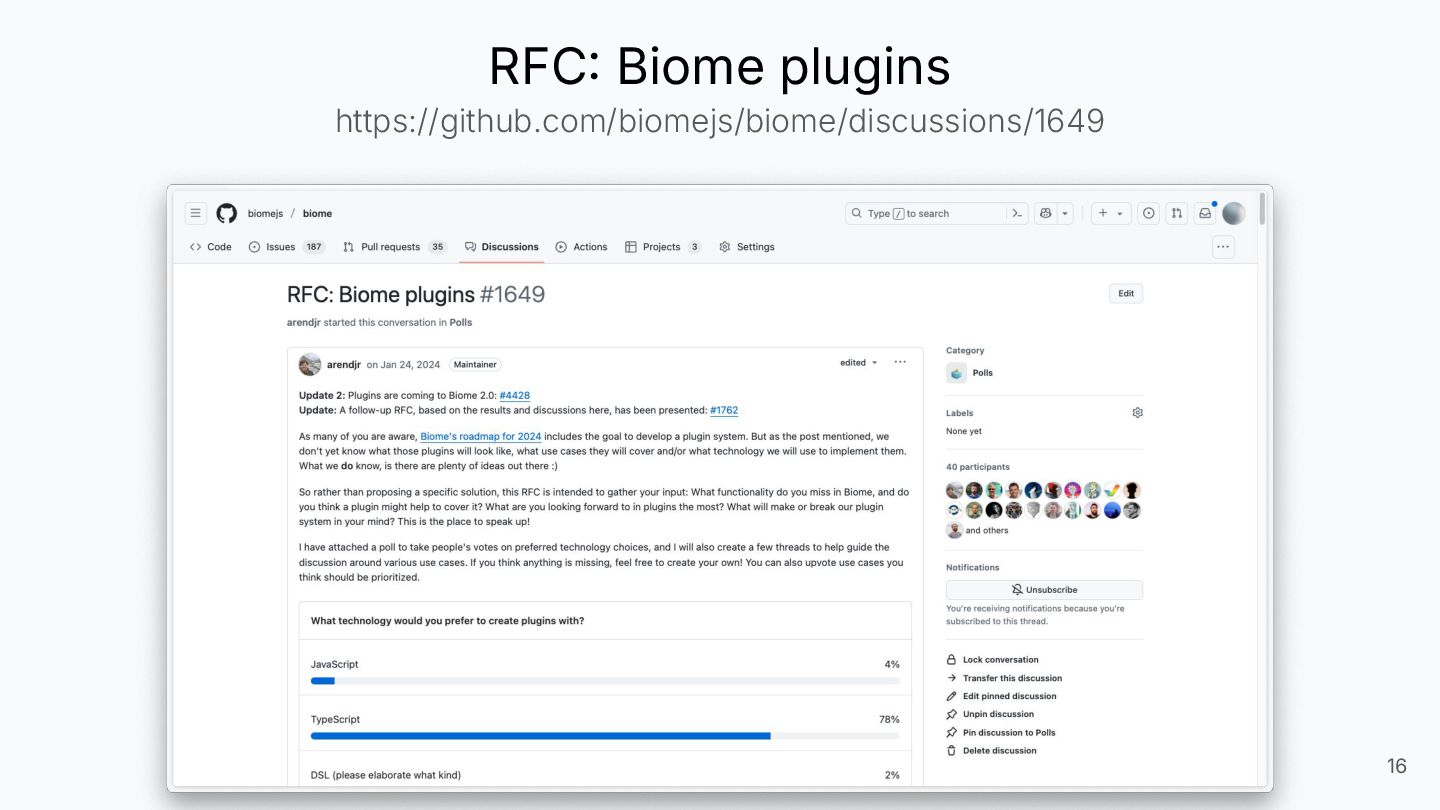Click the TypeScript poll result bar
The height and width of the screenshot is (810, 1440).
click(x=605, y=736)
